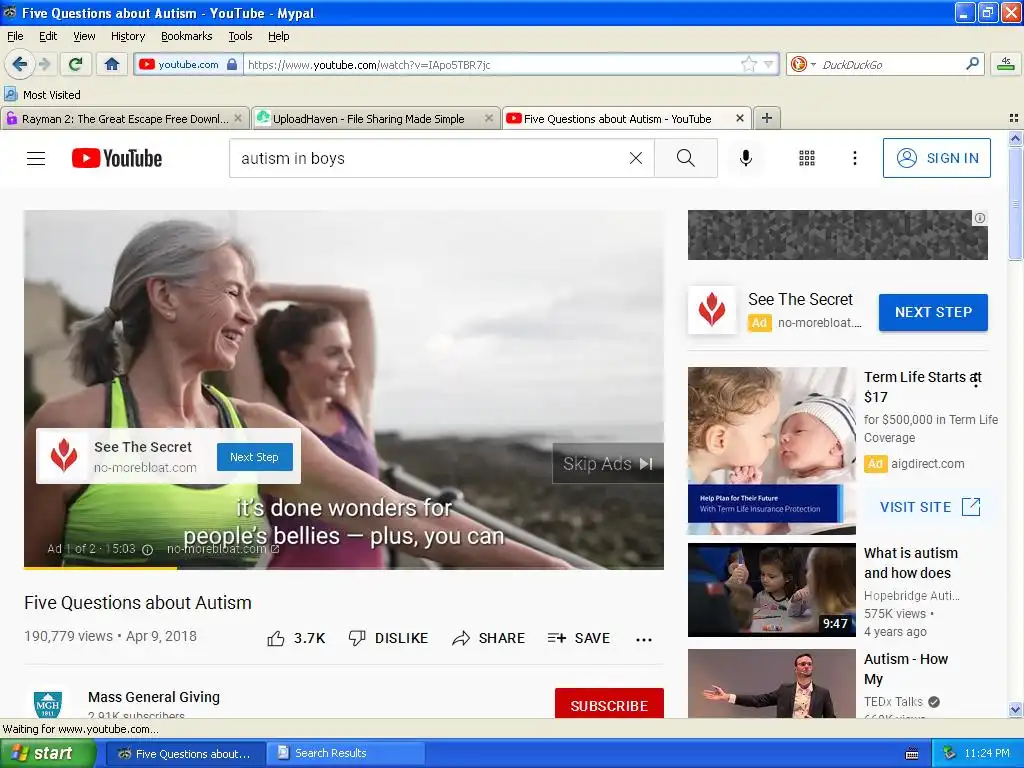Open the YouTube apps grid icon
1024x768 pixels.
pos(807,158)
